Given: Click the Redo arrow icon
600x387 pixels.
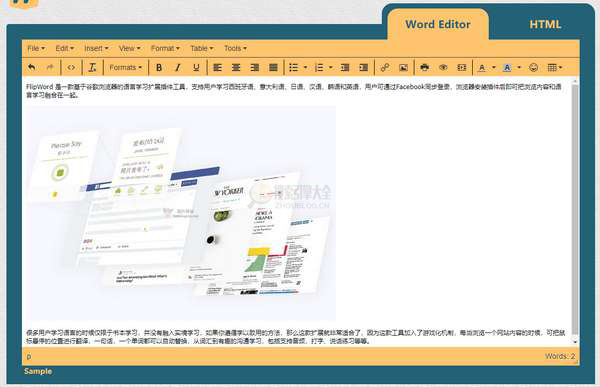Looking at the screenshot, I should pos(50,67).
